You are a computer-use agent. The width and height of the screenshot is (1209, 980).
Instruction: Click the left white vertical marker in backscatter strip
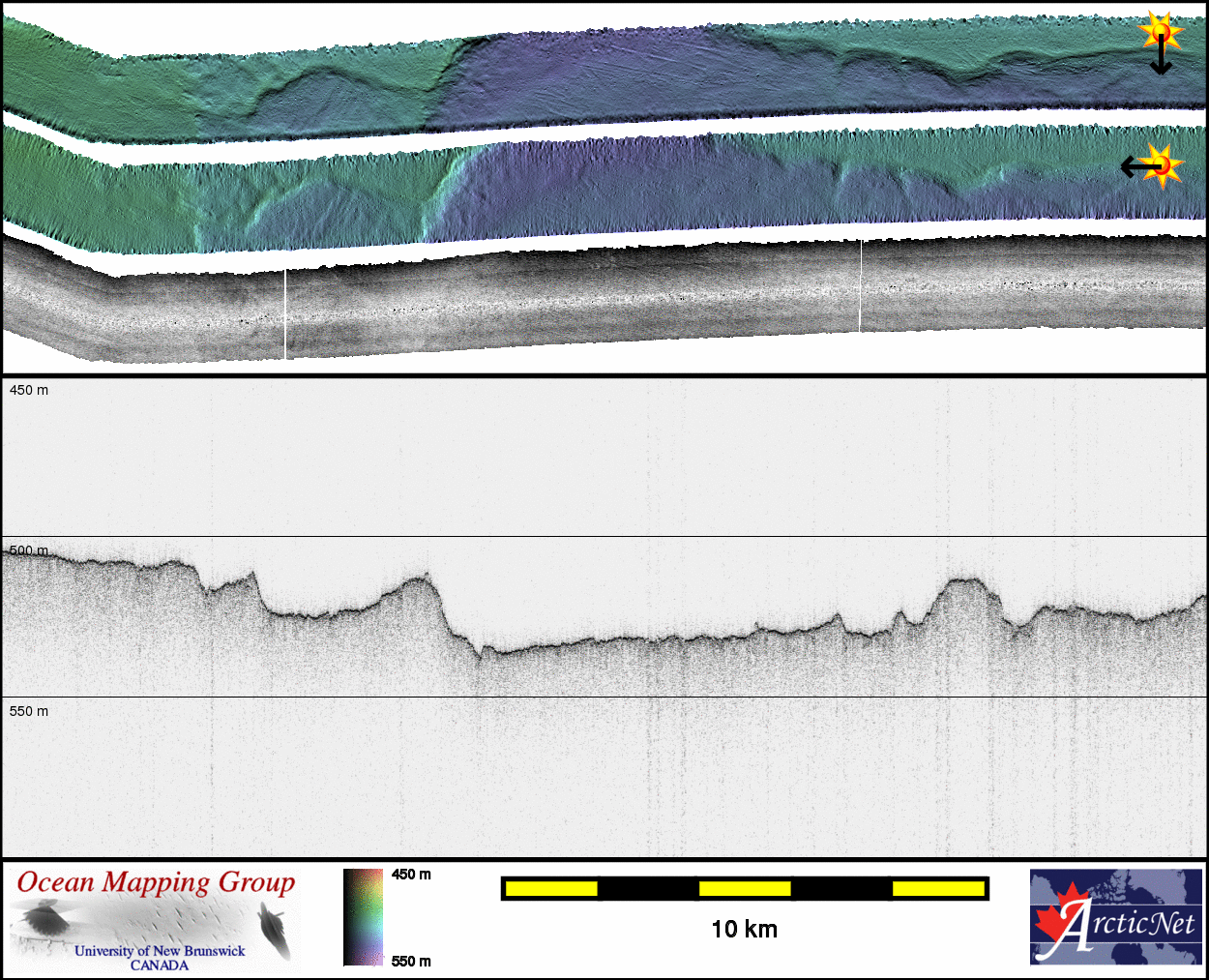coord(285,314)
